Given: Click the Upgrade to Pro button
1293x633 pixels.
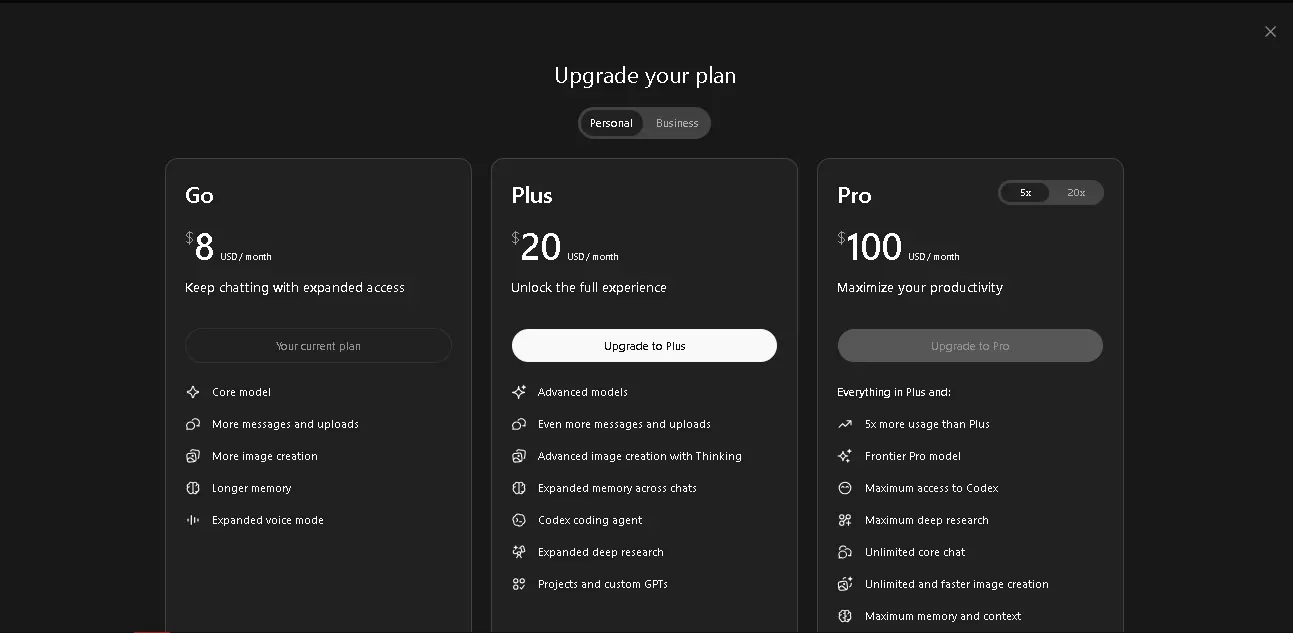Looking at the screenshot, I should 970,346.
